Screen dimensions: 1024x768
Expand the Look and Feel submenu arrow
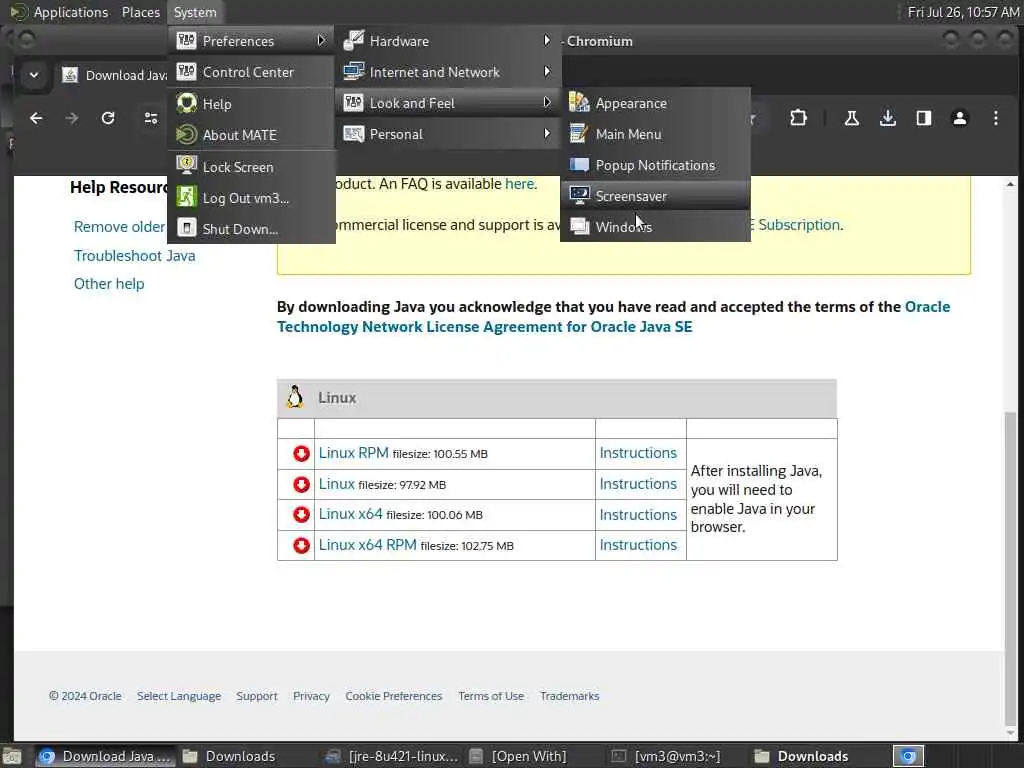click(547, 103)
